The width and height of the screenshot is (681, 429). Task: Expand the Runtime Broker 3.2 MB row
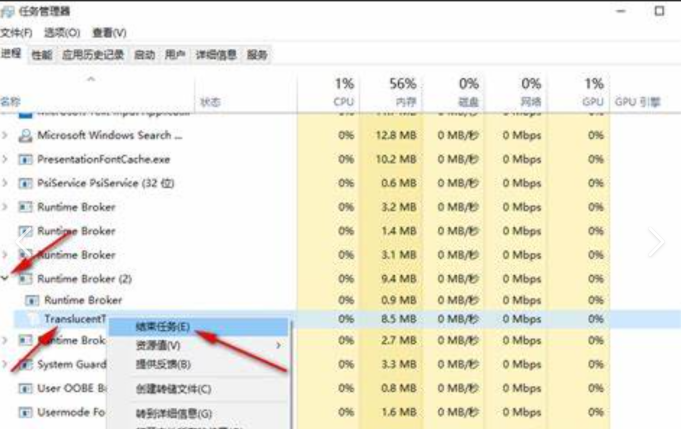coord(5,207)
